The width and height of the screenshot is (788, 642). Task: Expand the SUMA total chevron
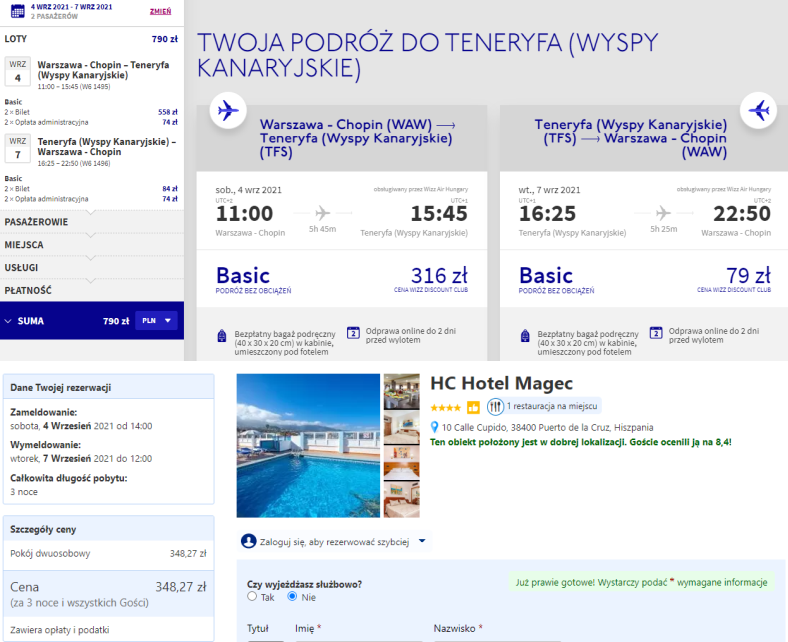point(8,321)
